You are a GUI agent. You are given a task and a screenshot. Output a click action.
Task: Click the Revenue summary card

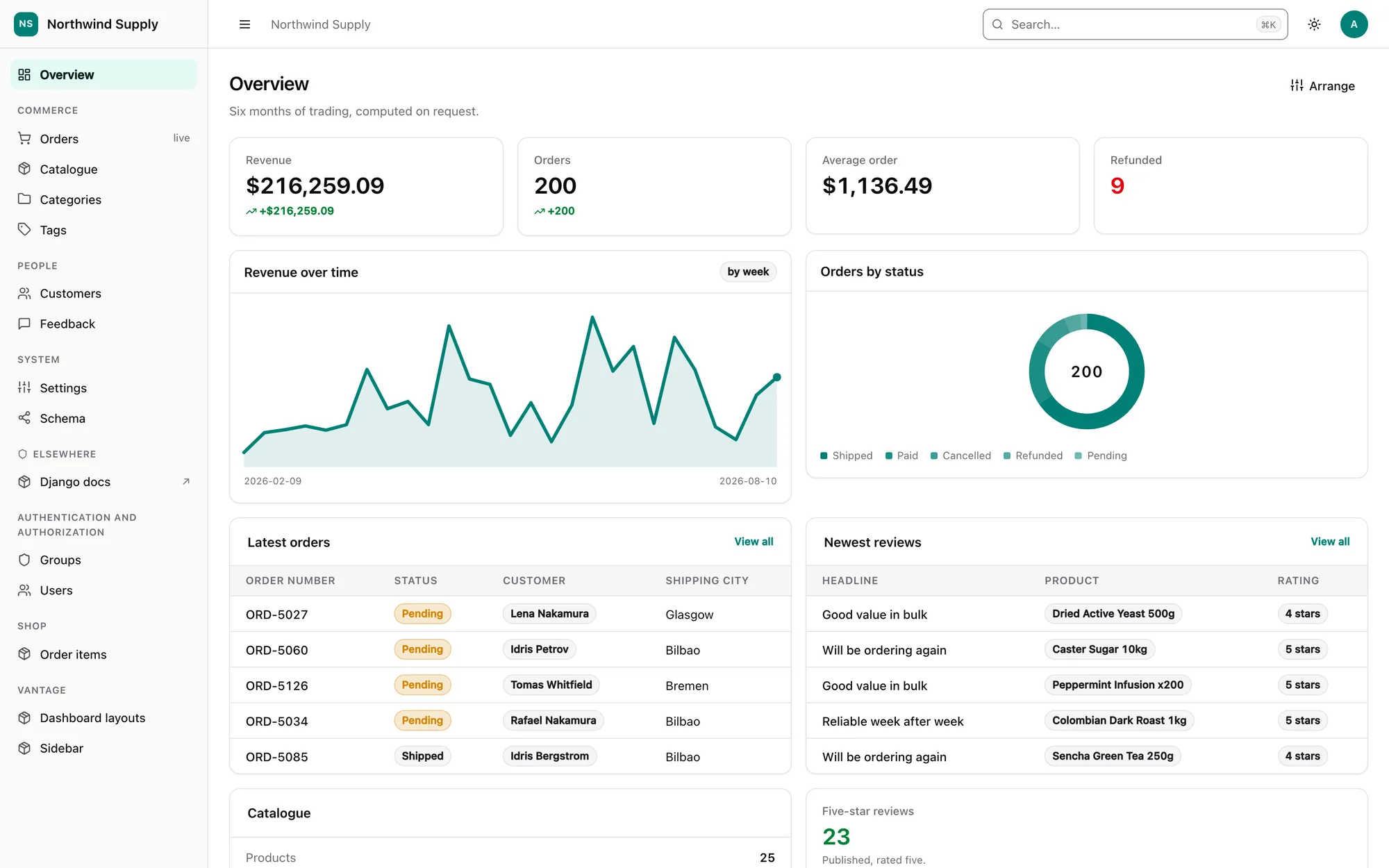(366, 186)
